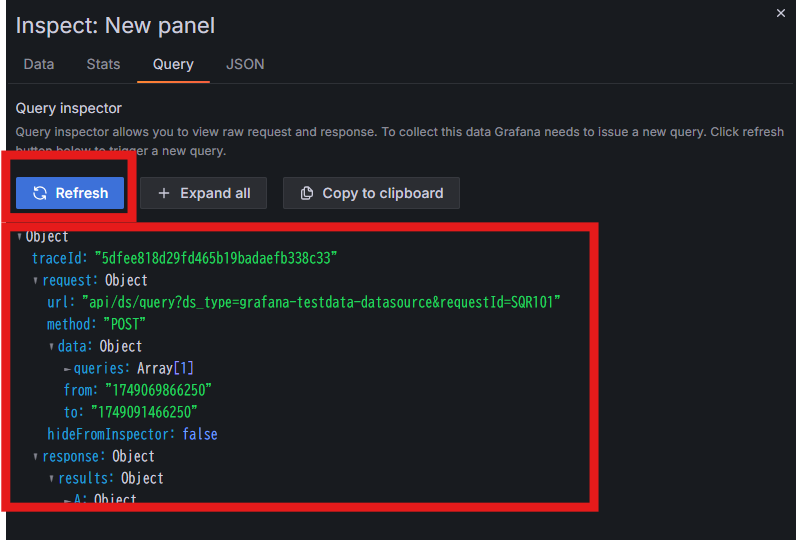Go to the JSON tab

pos(245,64)
